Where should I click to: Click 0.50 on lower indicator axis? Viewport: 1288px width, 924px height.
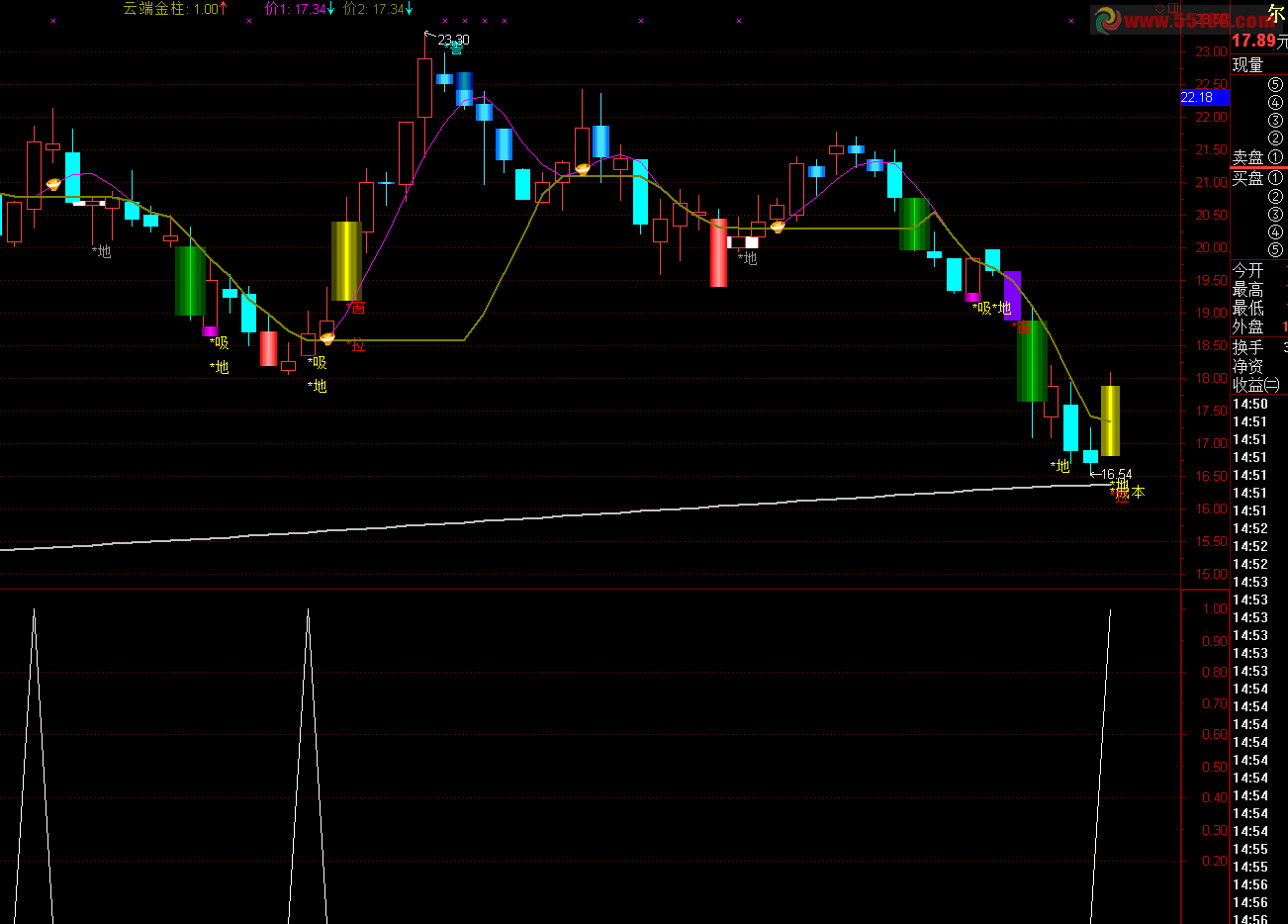point(1214,767)
